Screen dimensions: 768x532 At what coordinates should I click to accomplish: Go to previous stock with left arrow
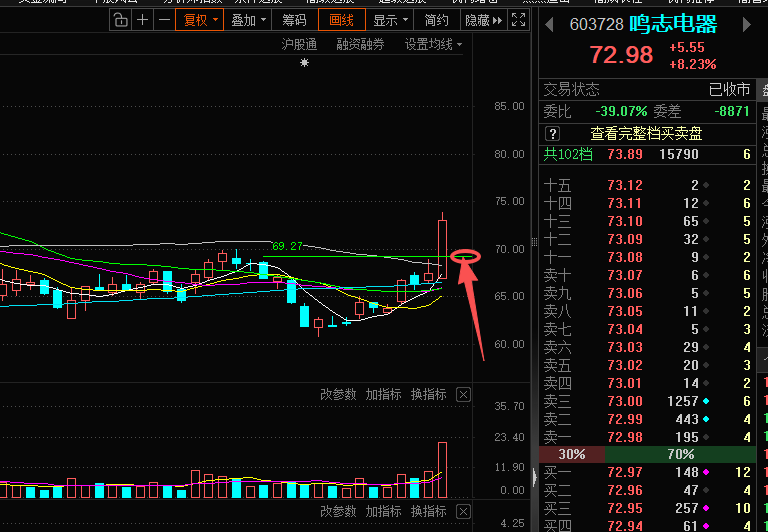pos(550,24)
